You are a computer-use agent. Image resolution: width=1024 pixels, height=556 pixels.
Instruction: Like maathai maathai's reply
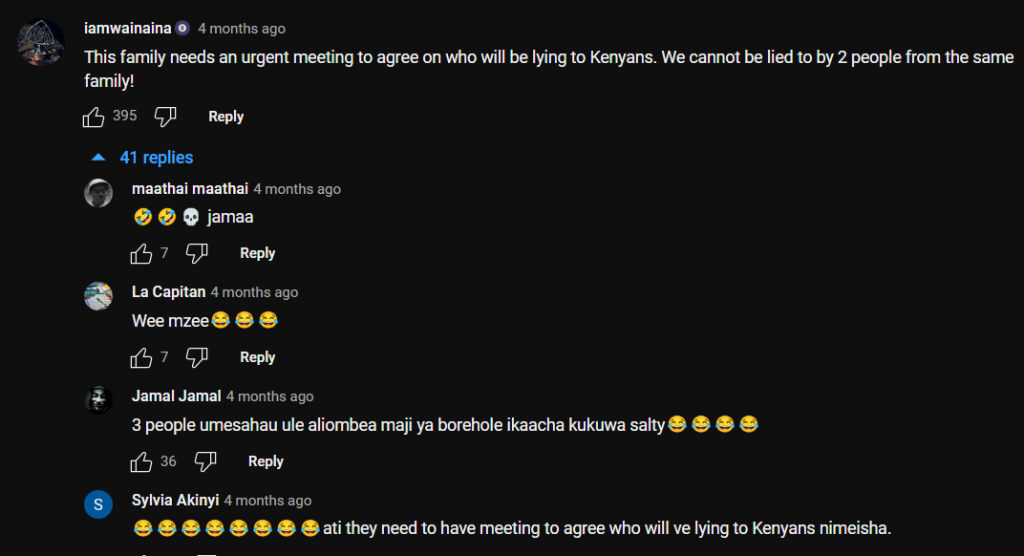tap(141, 253)
